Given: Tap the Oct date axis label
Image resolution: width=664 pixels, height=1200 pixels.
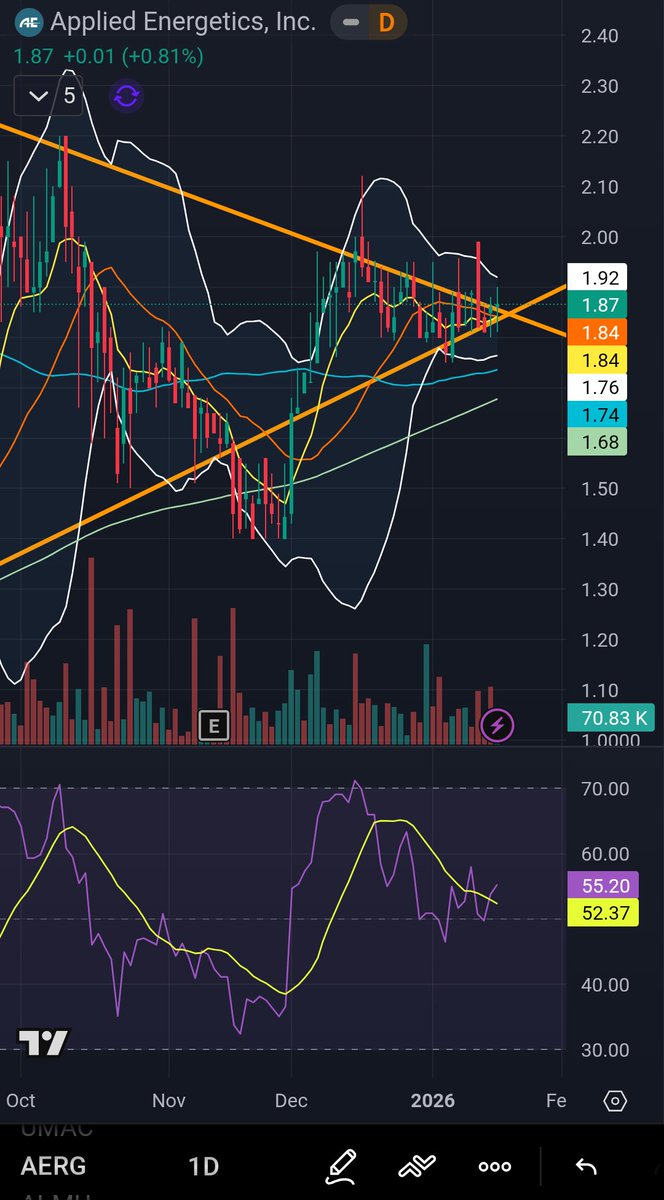Looking at the screenshot, I should pos(20,1101).
